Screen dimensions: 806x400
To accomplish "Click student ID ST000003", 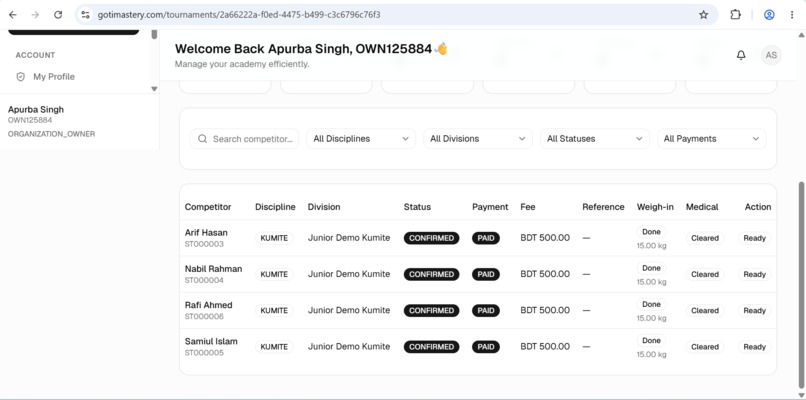I will [x=204, y=244].
